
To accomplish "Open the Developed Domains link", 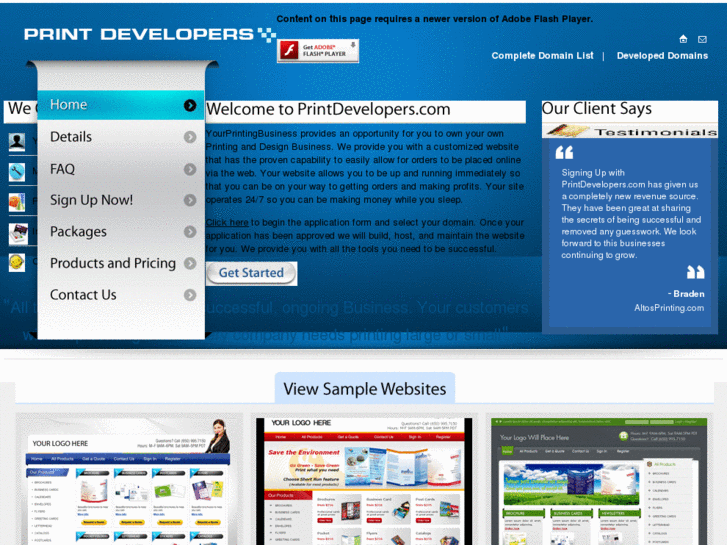I will click(x=662, y=56).
